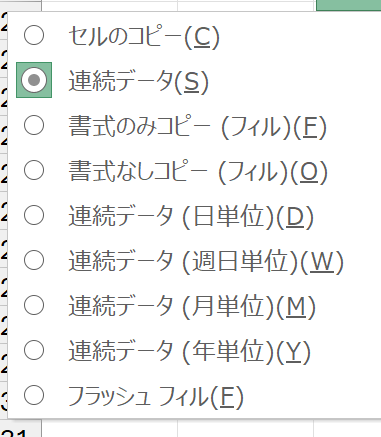Select the フラッシュ フィル(E) radio button
This screenshot has height=437, width=381.
coord(34,395)
